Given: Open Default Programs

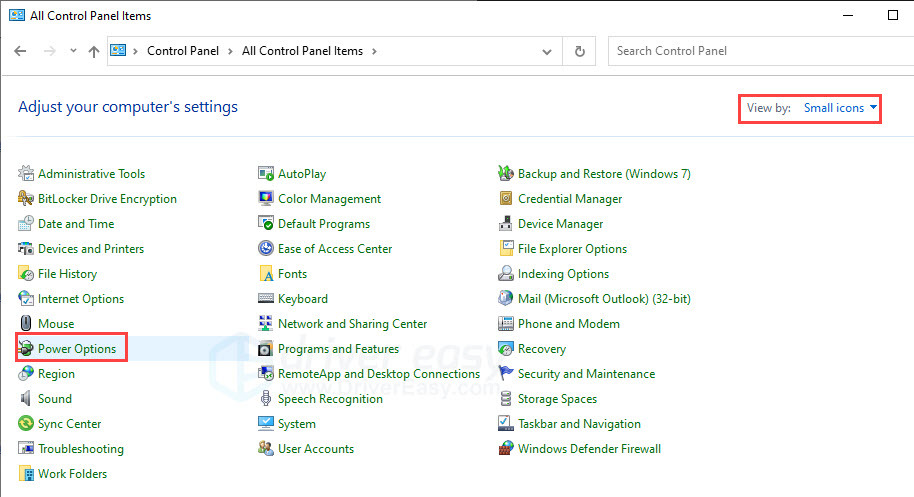Looking at the screenshot, I should tap(324, 224).
